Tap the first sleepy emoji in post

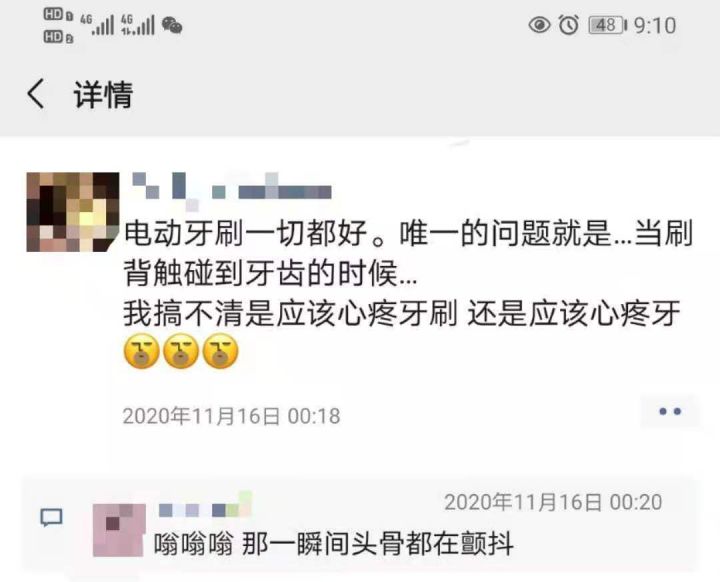(142, 351)
